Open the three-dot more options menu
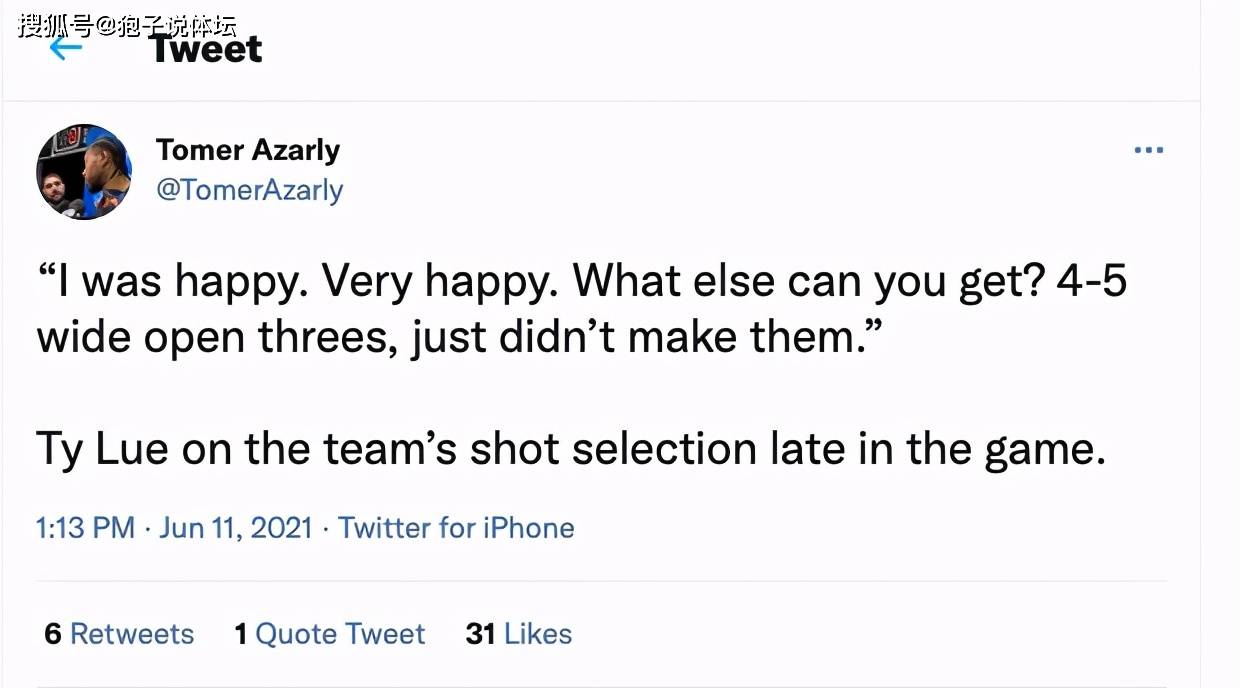The image size is (1240, 688). tap(1148, 150)
